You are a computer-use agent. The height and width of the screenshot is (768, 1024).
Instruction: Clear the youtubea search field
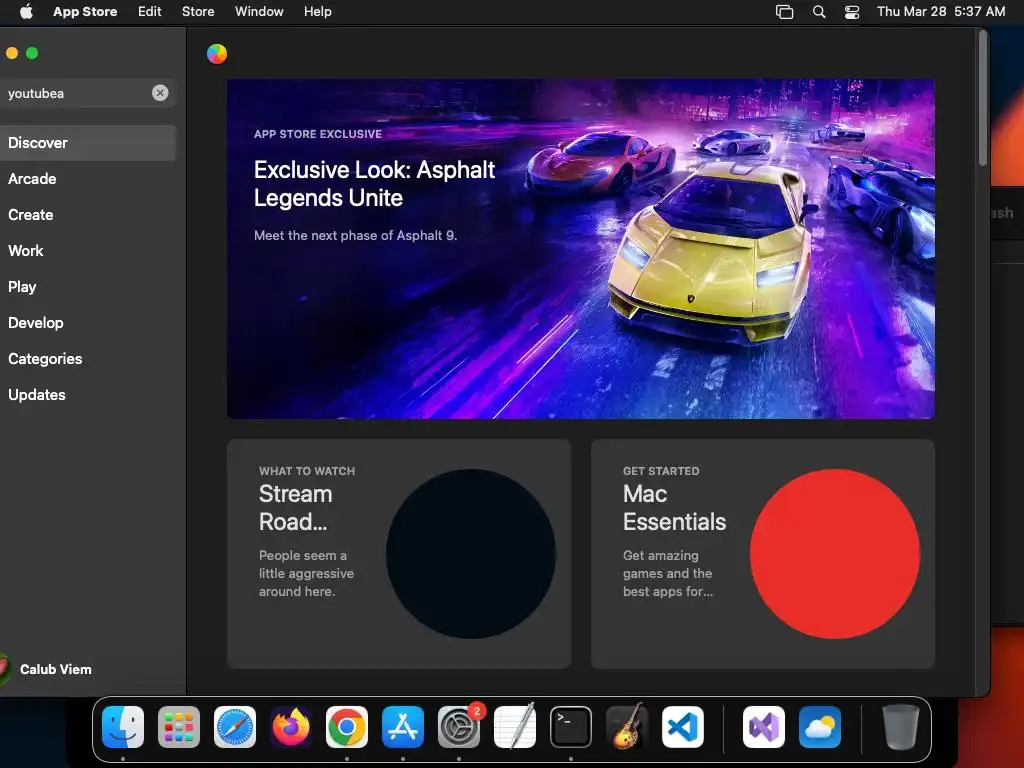[160, 93]
